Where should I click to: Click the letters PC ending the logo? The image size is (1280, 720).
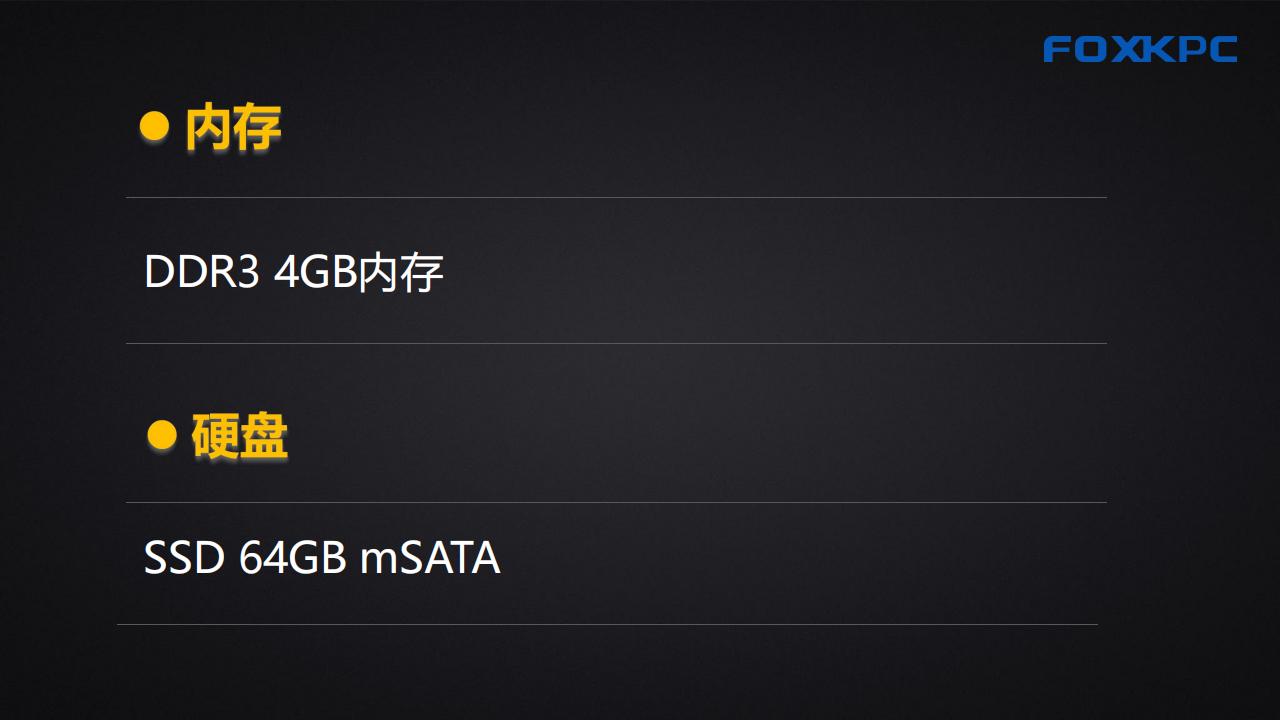click(x=1207, y=49)
